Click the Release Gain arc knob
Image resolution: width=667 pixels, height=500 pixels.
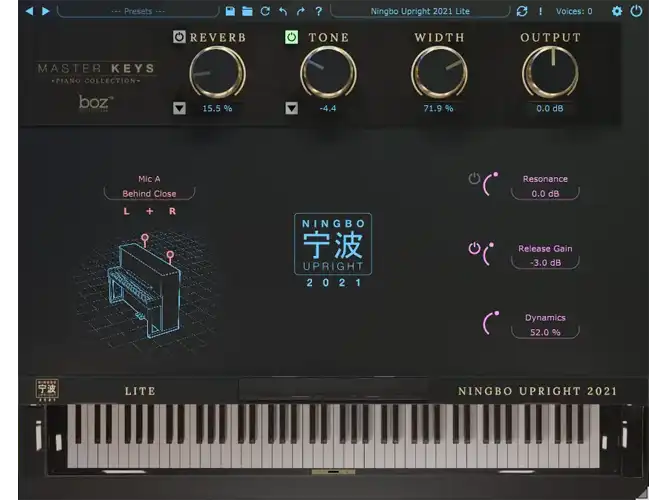488,254
